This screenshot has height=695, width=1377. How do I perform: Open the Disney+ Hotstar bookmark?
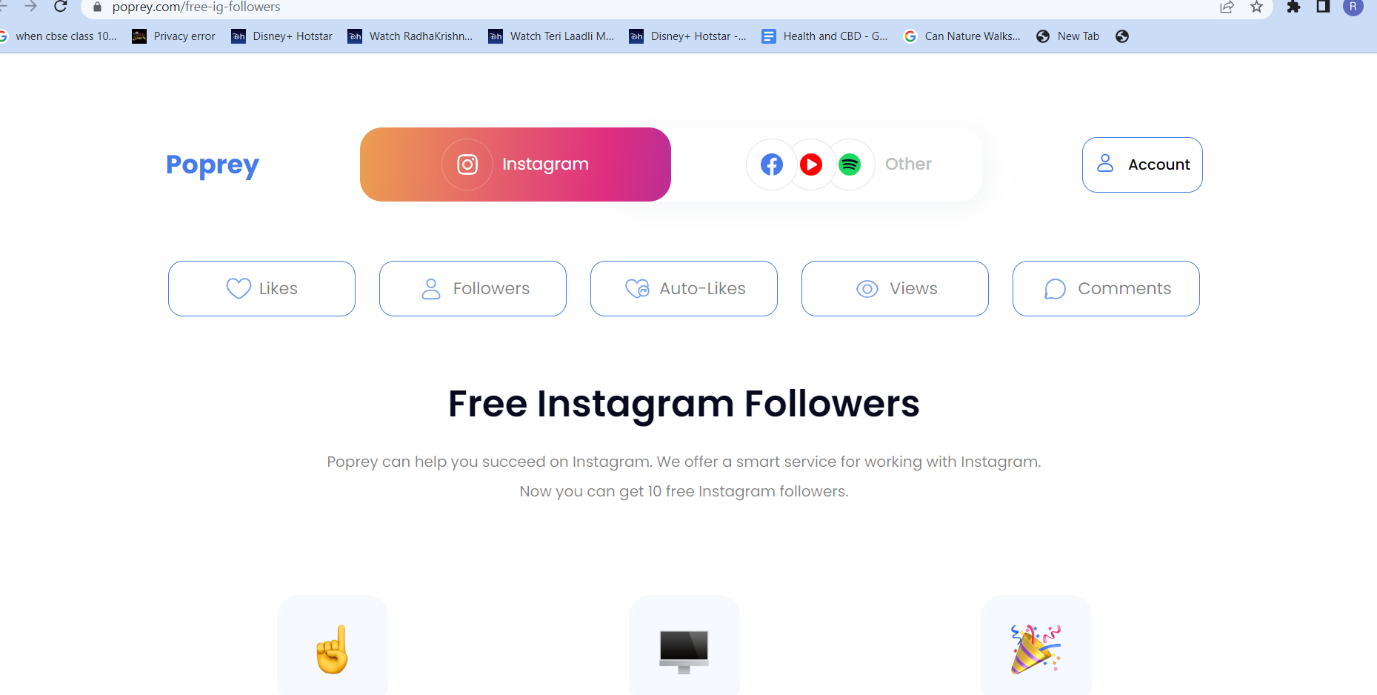click(x=282, y=36)
